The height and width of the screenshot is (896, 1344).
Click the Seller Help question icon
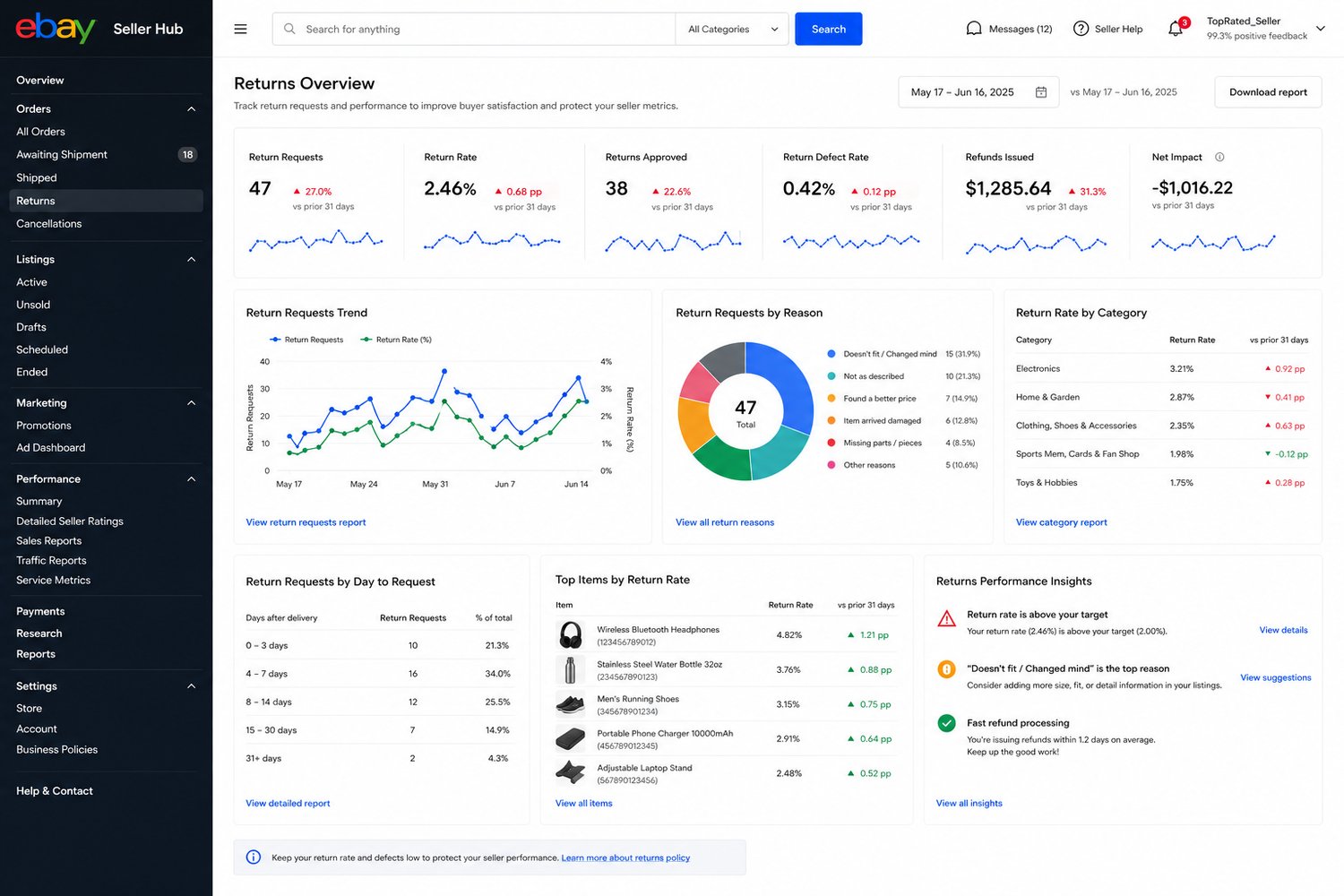1081,29
